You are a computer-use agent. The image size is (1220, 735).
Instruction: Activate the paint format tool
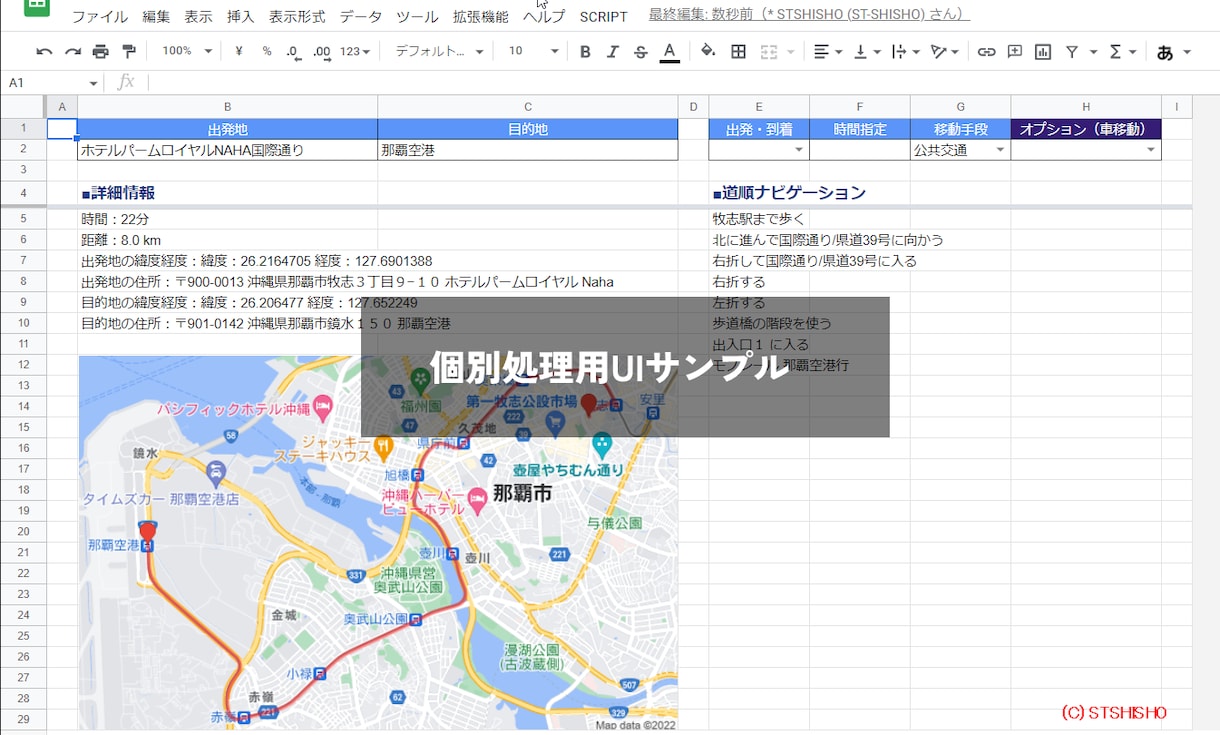tap(129, 51)
